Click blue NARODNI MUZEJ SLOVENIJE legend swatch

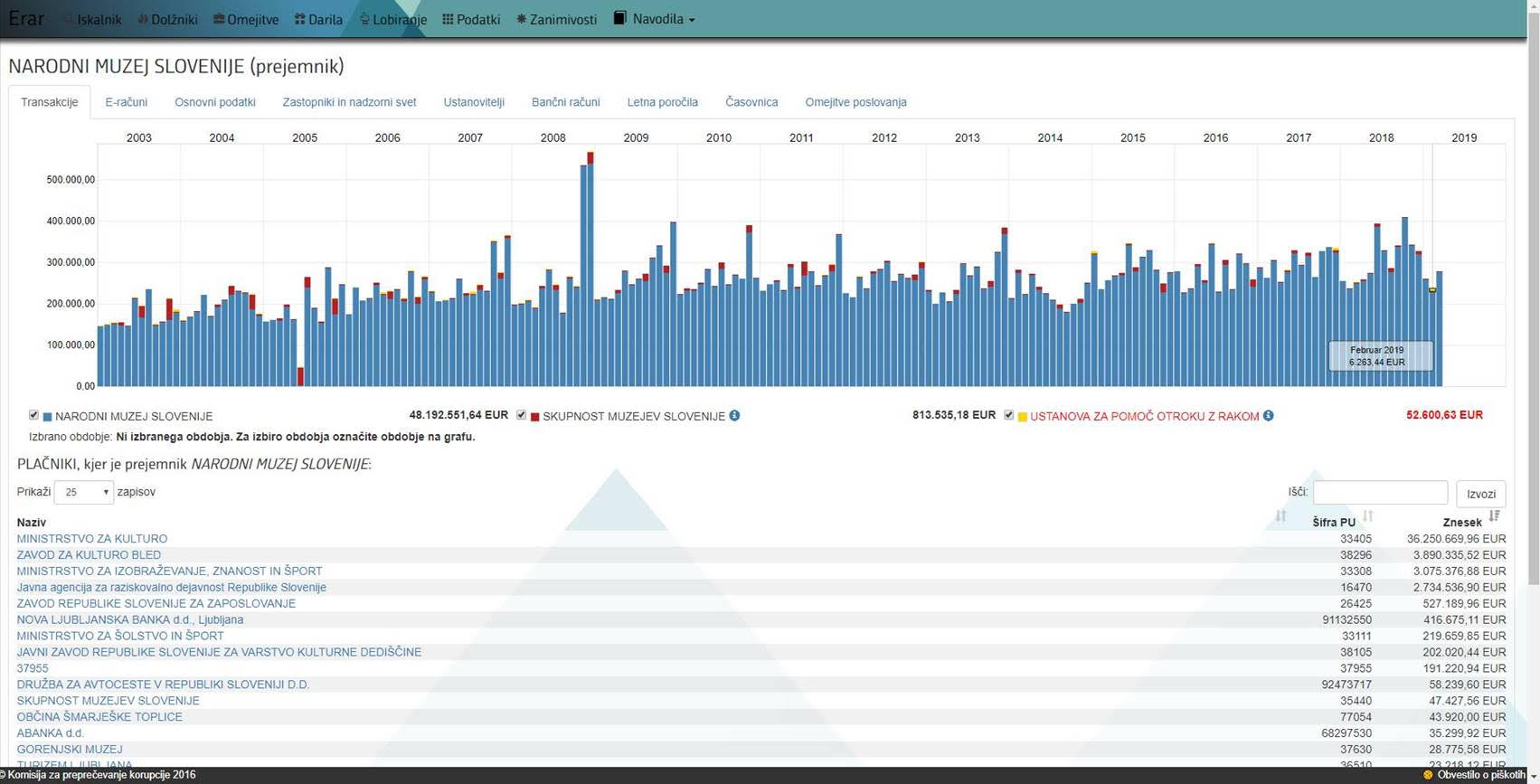47,417
